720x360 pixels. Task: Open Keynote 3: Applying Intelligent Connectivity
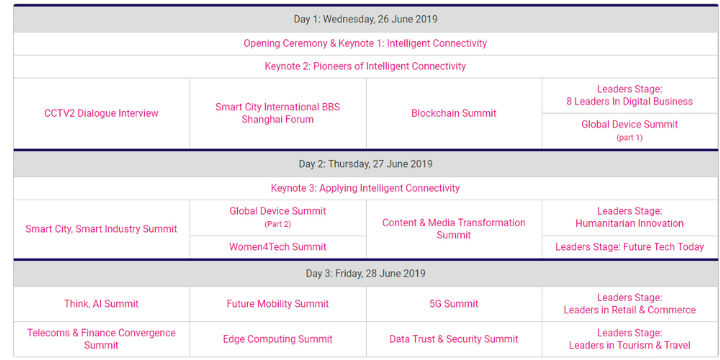tap(365, 188)
